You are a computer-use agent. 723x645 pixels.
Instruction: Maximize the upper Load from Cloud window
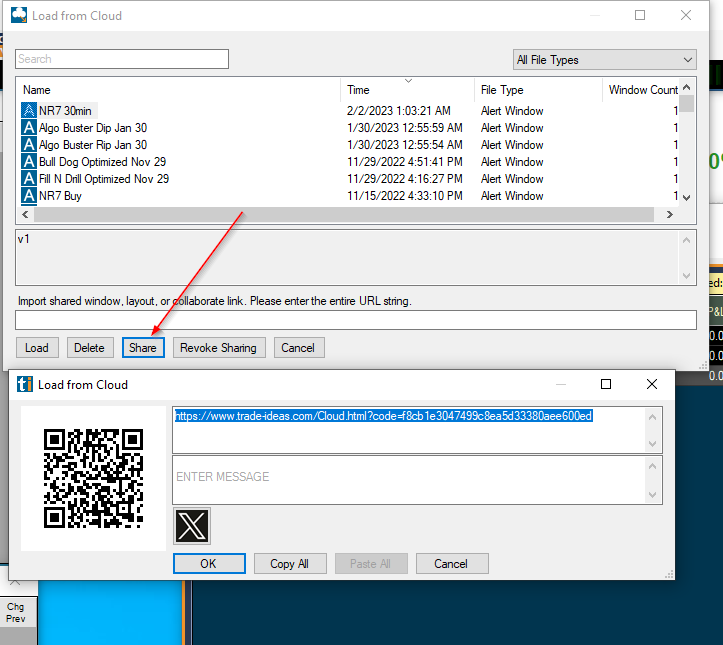[640, 15]
